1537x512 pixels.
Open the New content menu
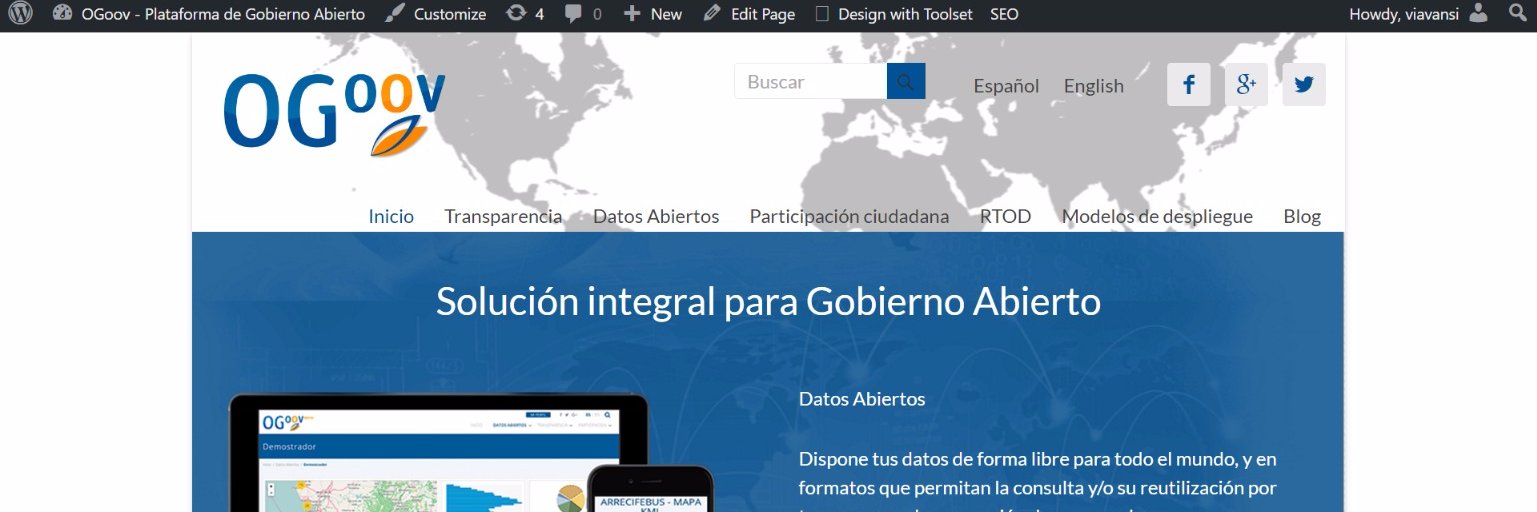(x=652, y=14)
